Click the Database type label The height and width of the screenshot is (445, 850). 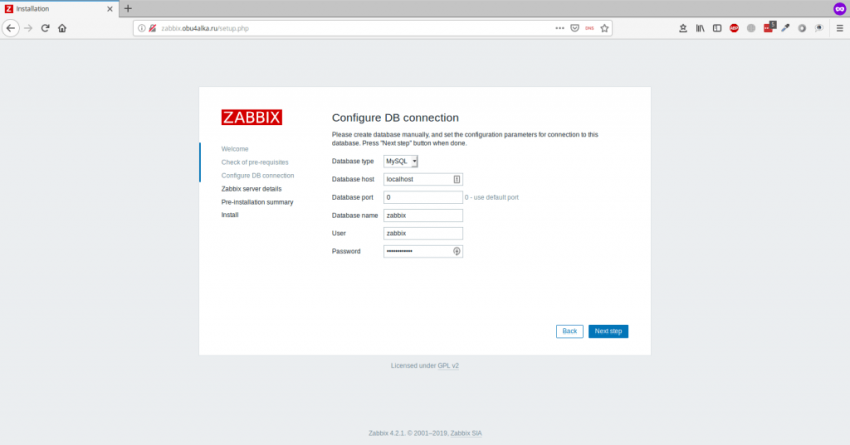[353, 161]
